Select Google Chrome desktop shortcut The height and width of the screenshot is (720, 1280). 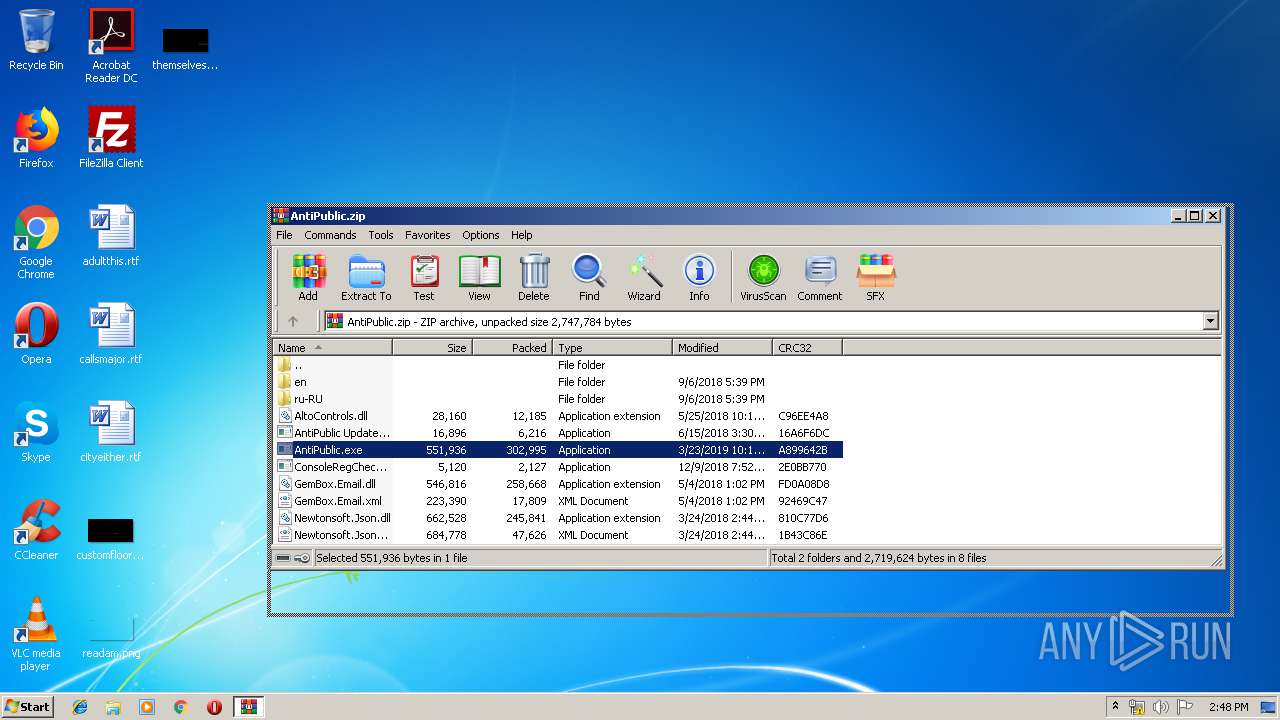pyautogui.click(x=36, y=242)
